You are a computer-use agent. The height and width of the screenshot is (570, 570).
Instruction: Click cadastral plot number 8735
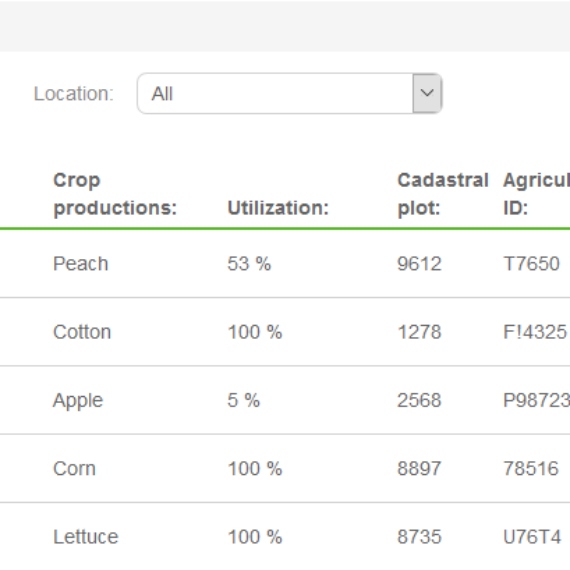point(420,537)
